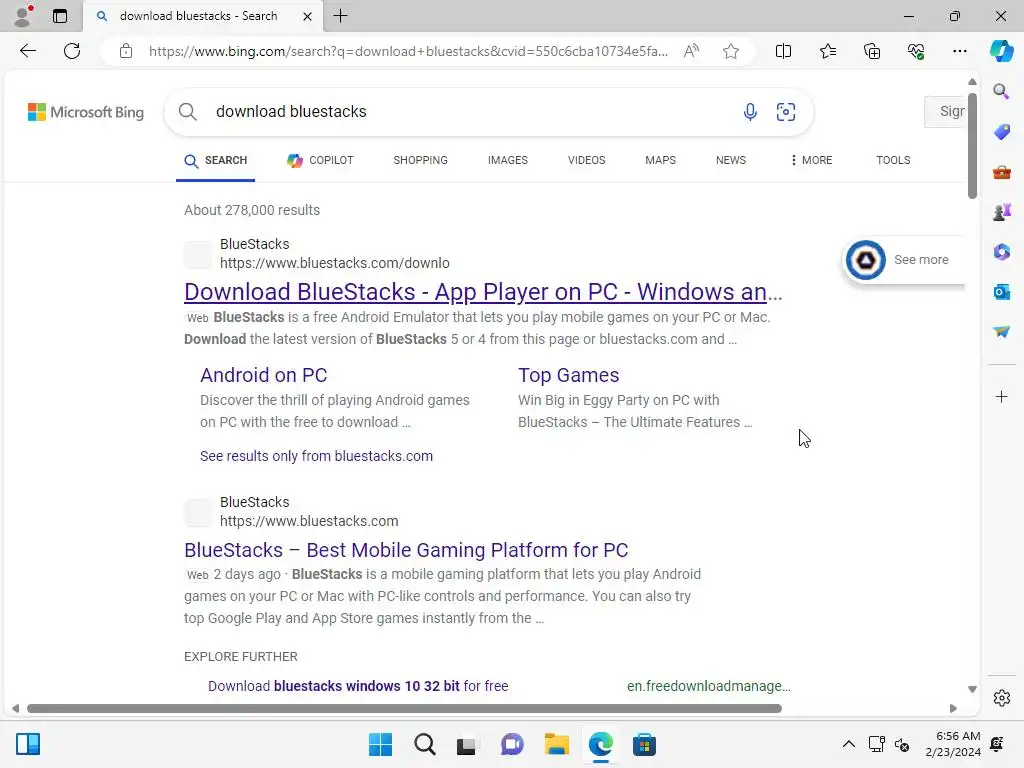Screen dimensions: 1024x768
Task: Open sidebar Search icon
Action: [1001, 91]
